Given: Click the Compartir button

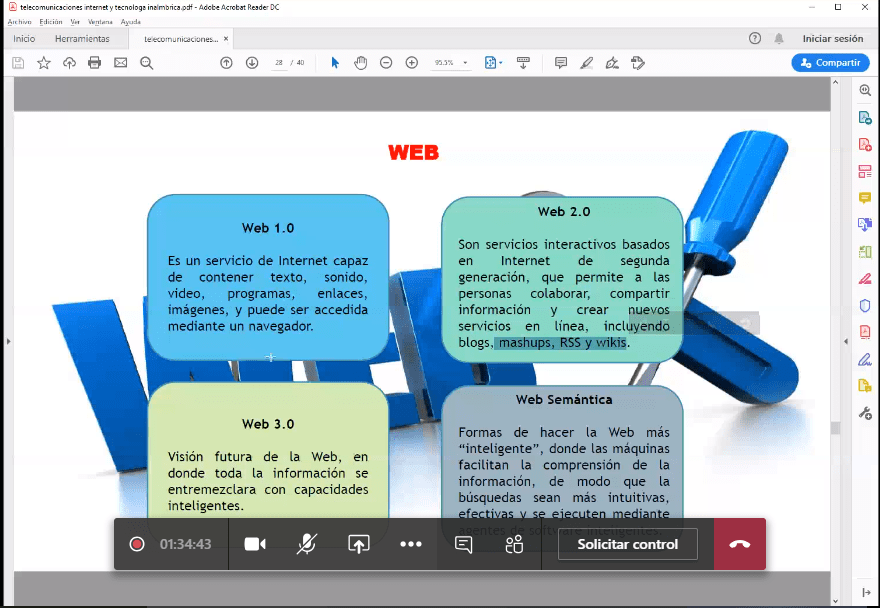Looking at the screenshot, I should pyautogui.click(x=830, y=62).
